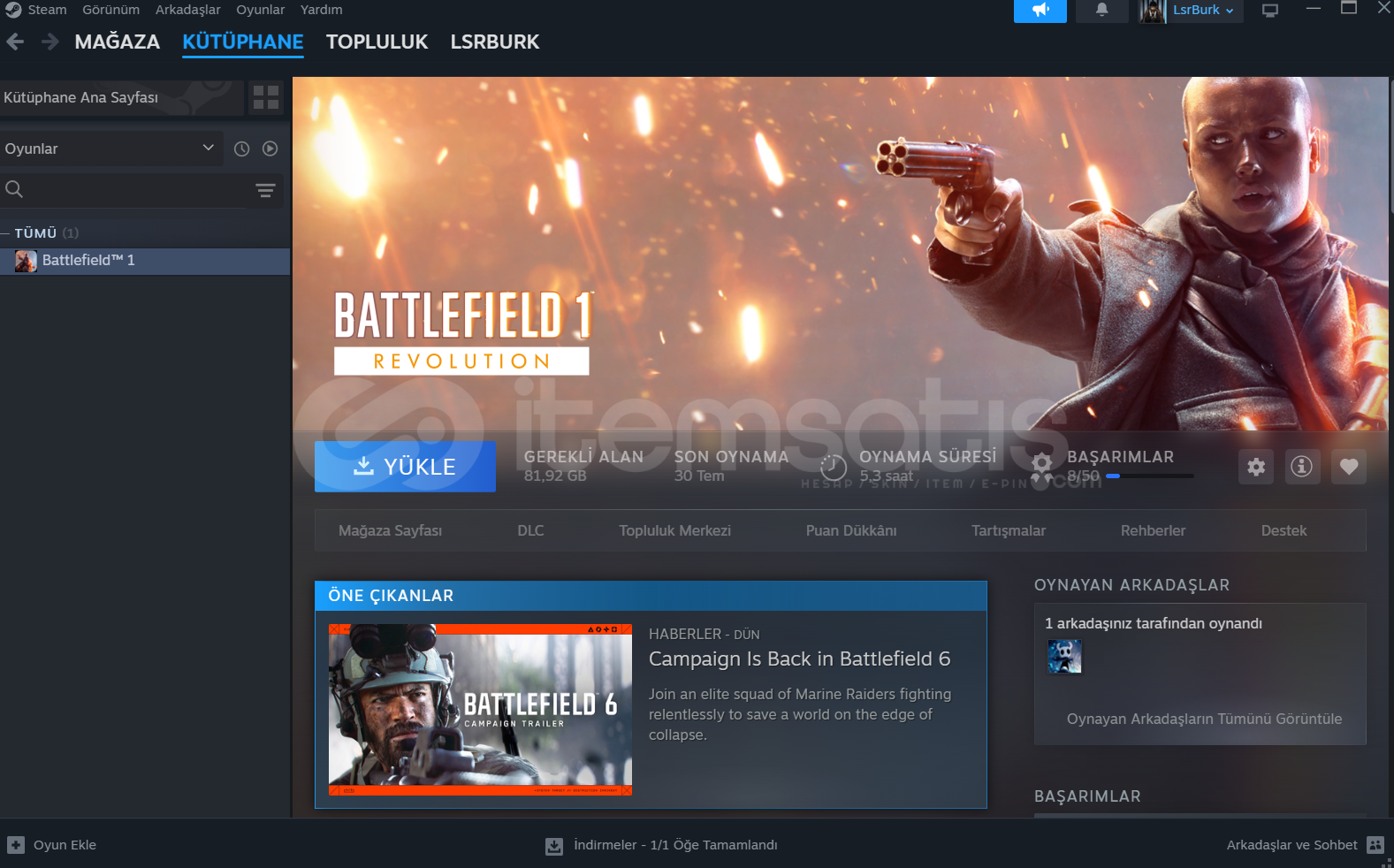Open the Battlefield 6 campaign trailer thumbnail
The width and height of the screenshot is (1394, 868).
tap(480, 710)
